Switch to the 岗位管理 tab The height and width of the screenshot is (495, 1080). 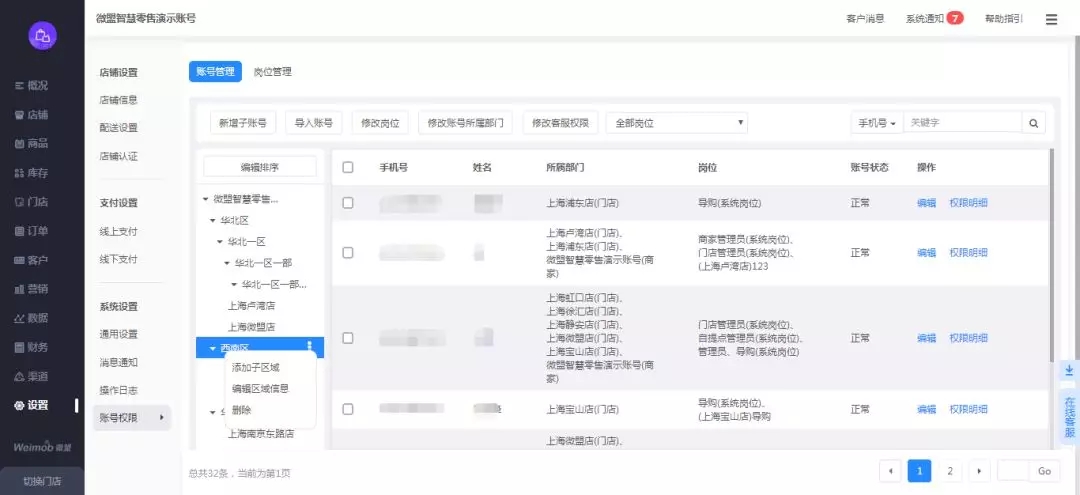(x=272, y=72)
